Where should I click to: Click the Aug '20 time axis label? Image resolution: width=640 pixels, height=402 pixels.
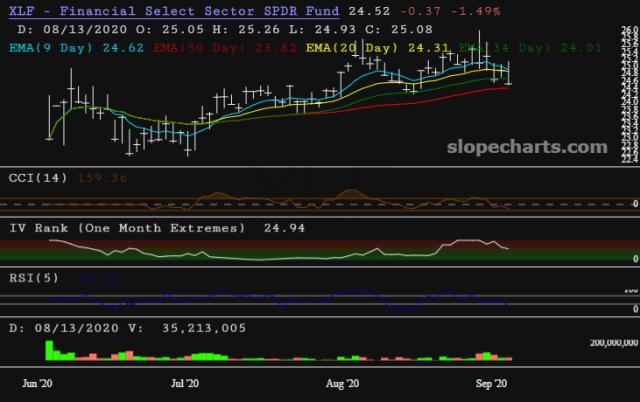(x=342, y=384)
